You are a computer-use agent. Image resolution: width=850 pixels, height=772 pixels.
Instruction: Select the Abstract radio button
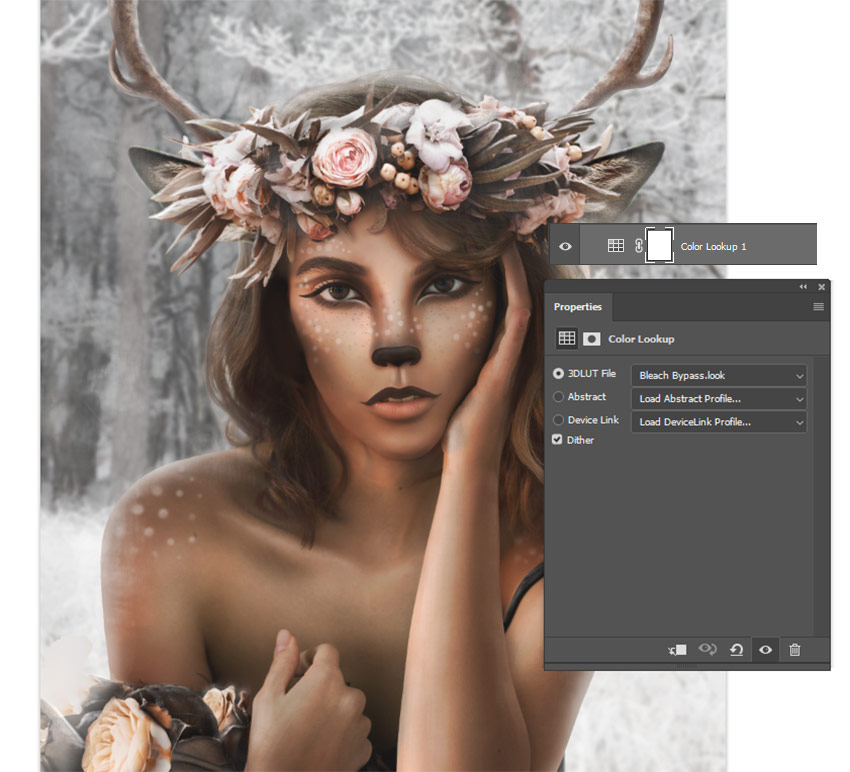point(558,397)
